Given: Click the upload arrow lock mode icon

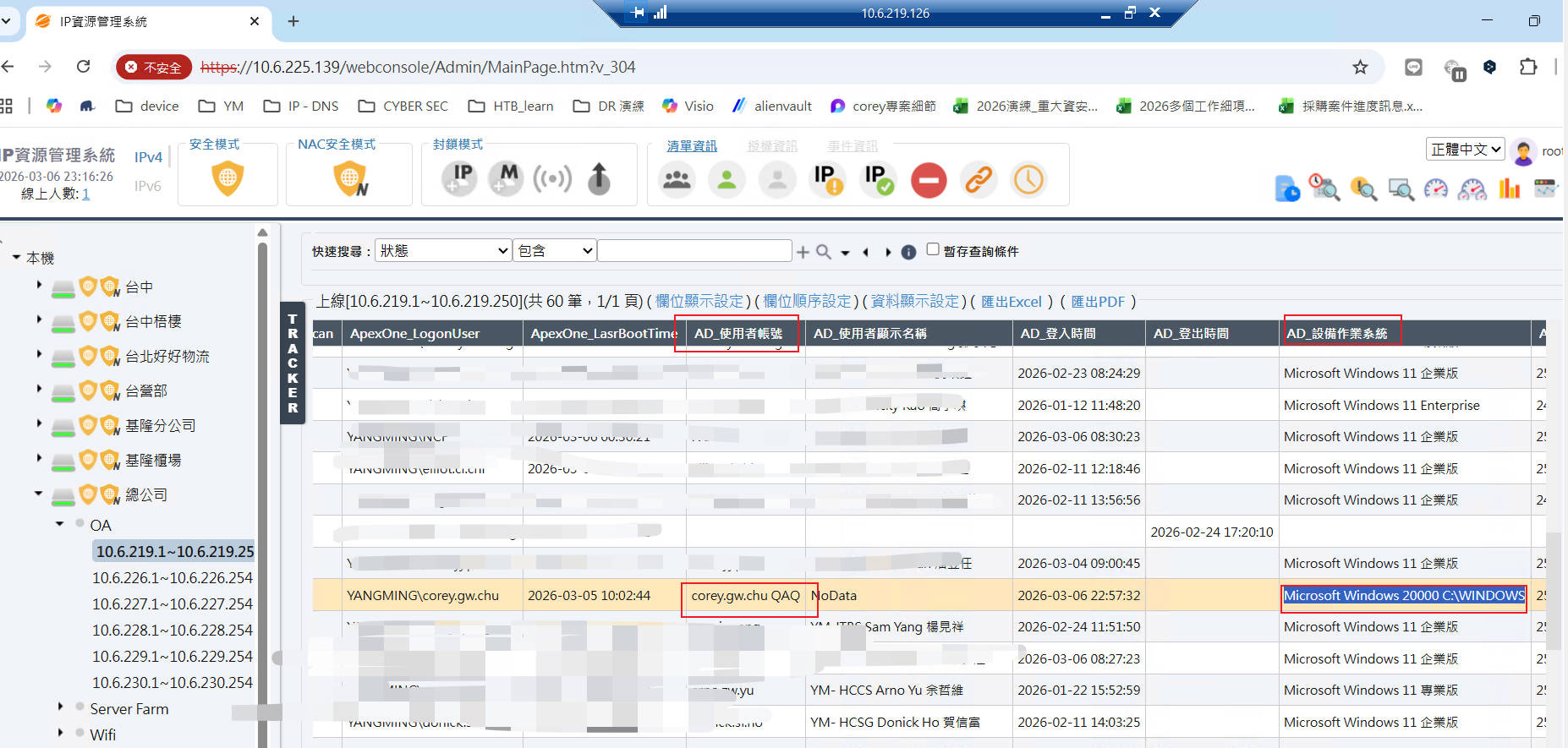Looking at the screenshot, I should (599, 178).
